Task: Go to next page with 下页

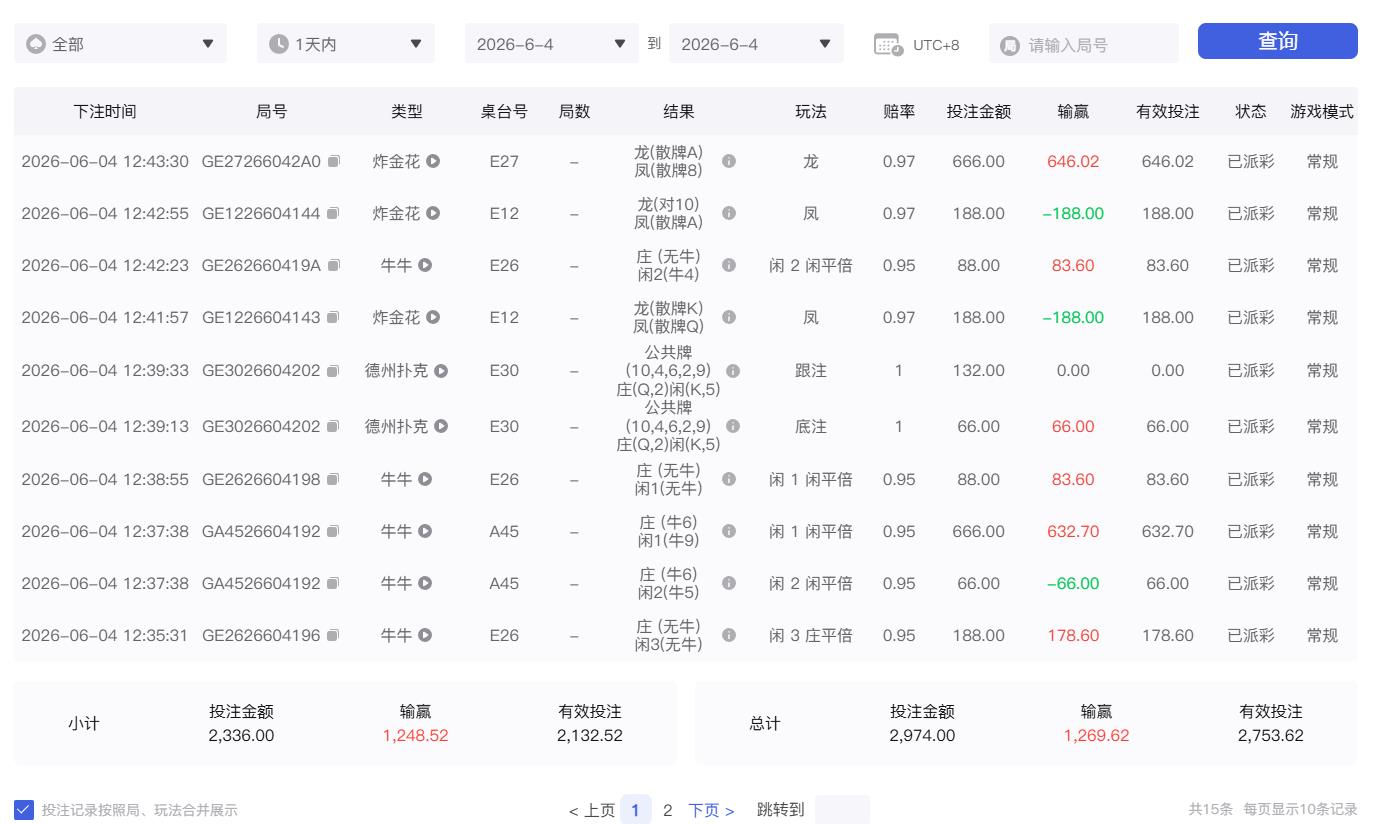Action: (711, 810)
